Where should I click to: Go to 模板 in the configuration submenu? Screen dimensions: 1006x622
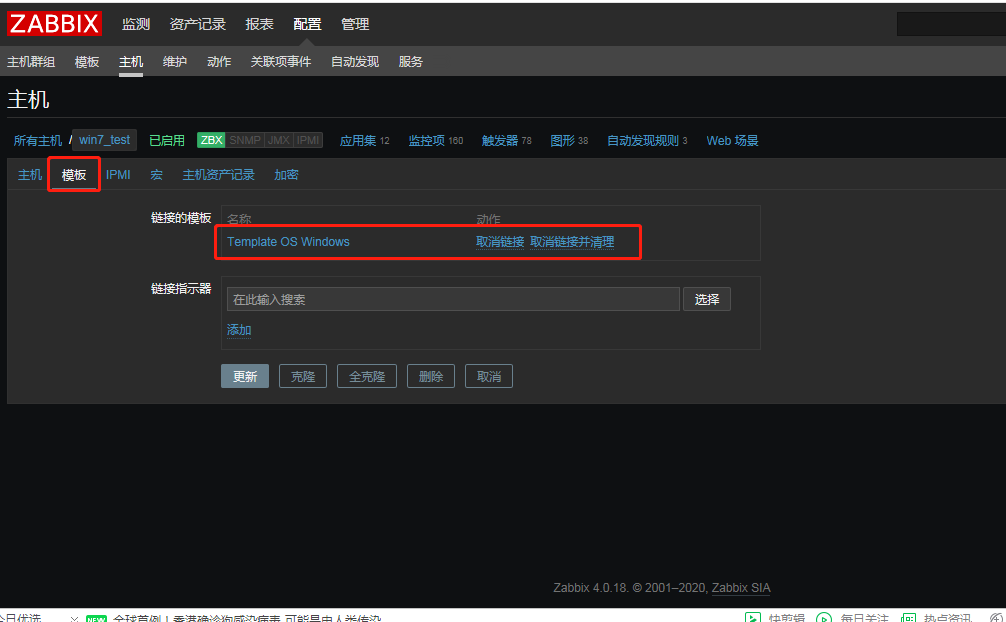(x=87, y=62)
